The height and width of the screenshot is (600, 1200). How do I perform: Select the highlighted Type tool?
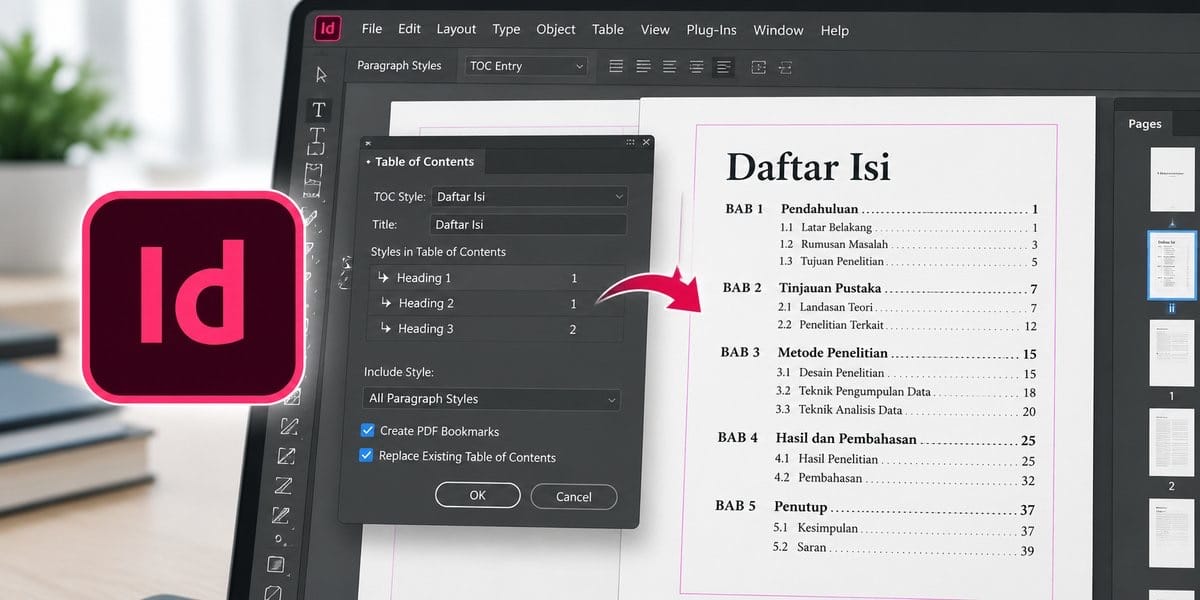tap(318, 109)
